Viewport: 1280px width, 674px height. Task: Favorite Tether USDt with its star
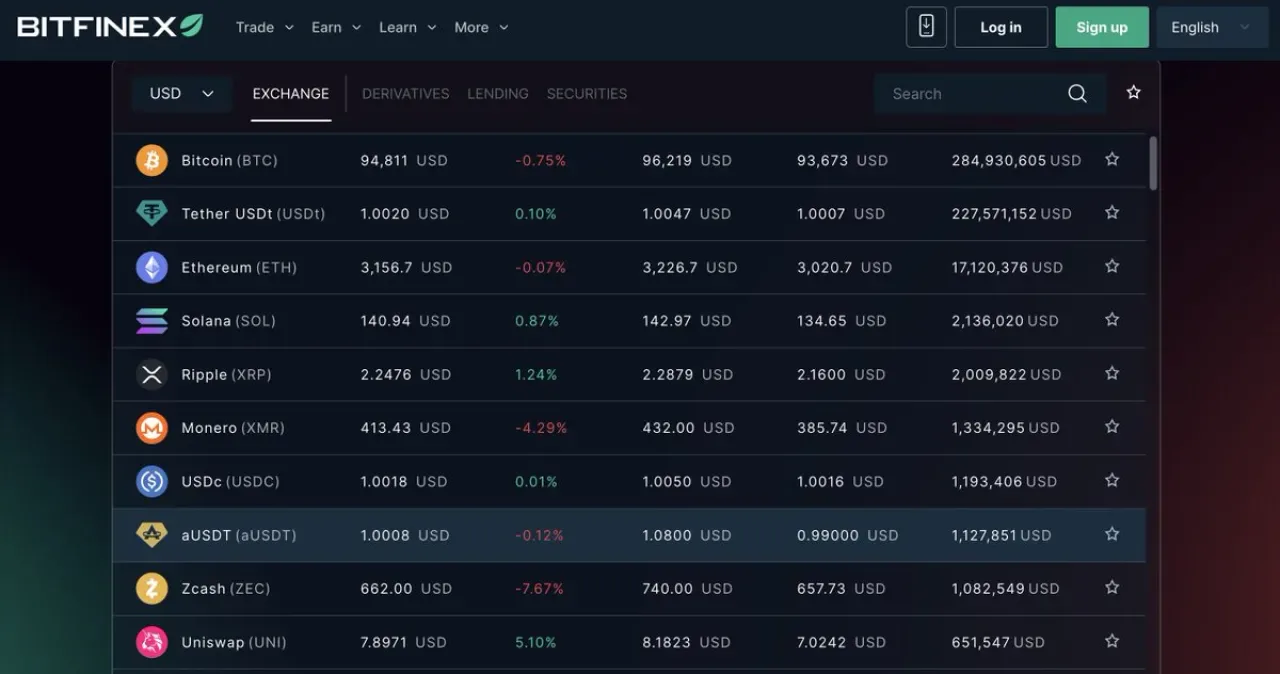point(1112,213)
